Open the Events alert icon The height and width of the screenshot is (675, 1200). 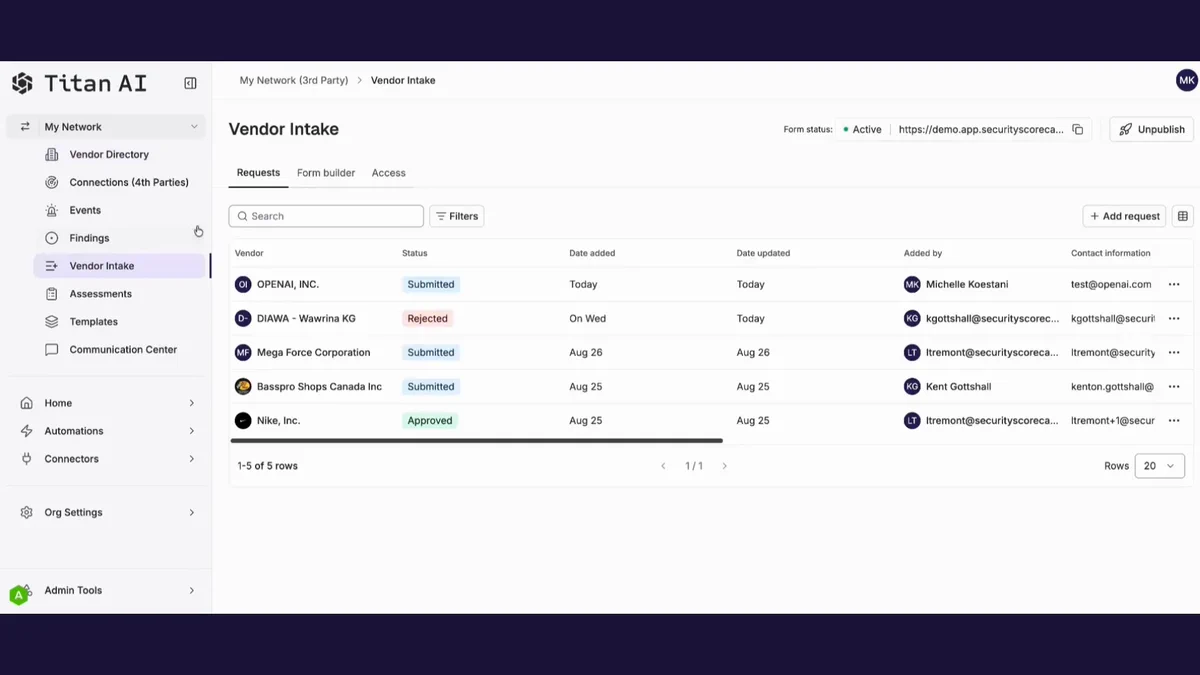(52, 211)
